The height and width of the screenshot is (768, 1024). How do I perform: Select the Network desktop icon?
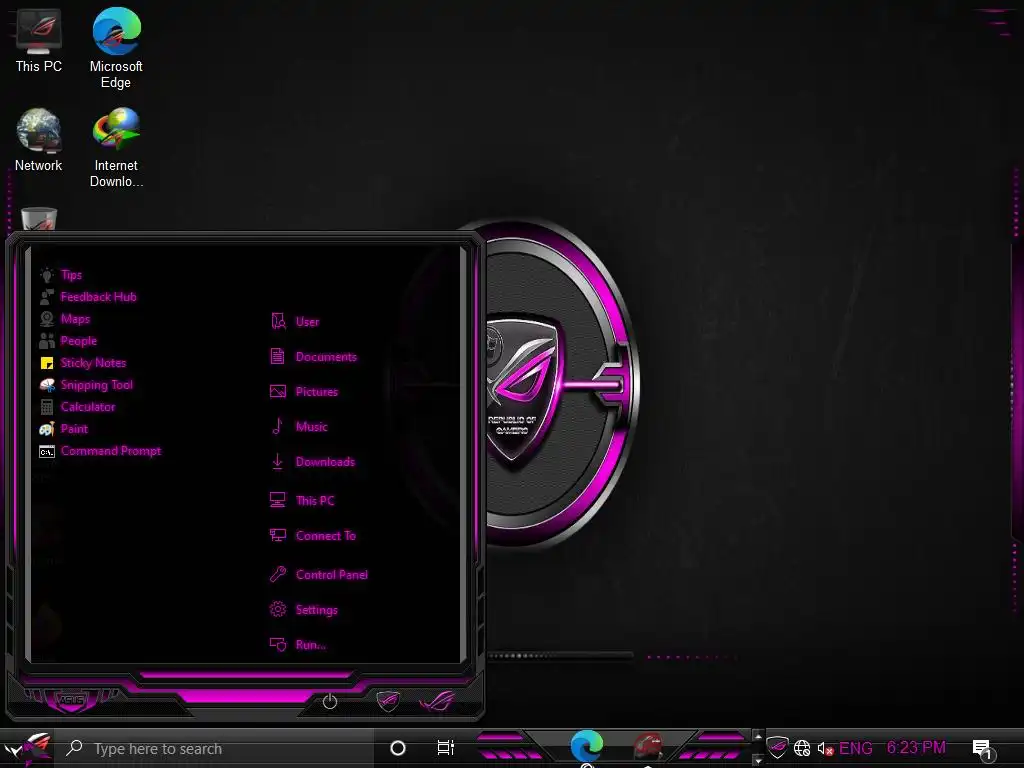(39, 140)
